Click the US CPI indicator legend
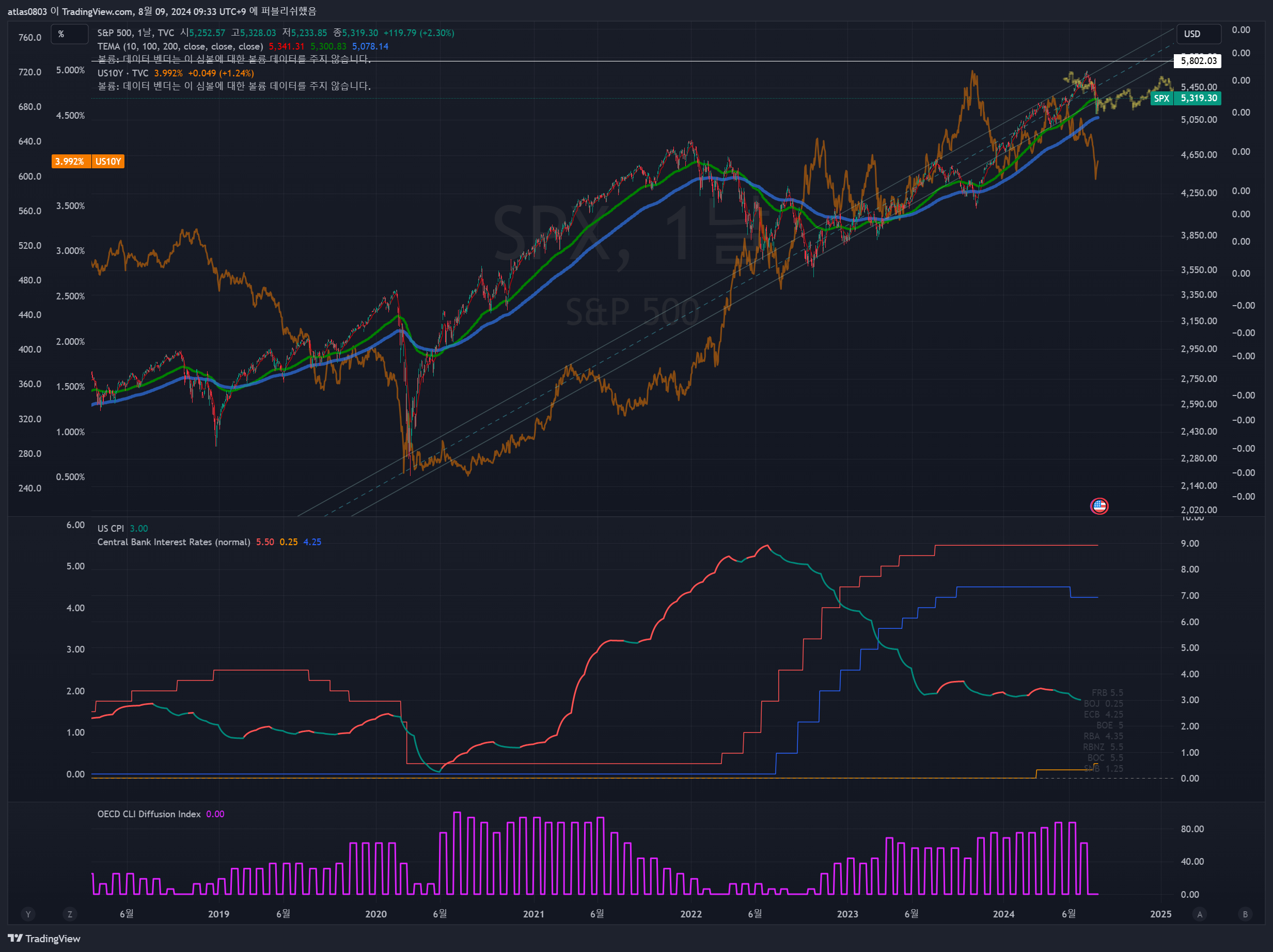Viewport: 1273px width, 952px height. tap(111, 529)
